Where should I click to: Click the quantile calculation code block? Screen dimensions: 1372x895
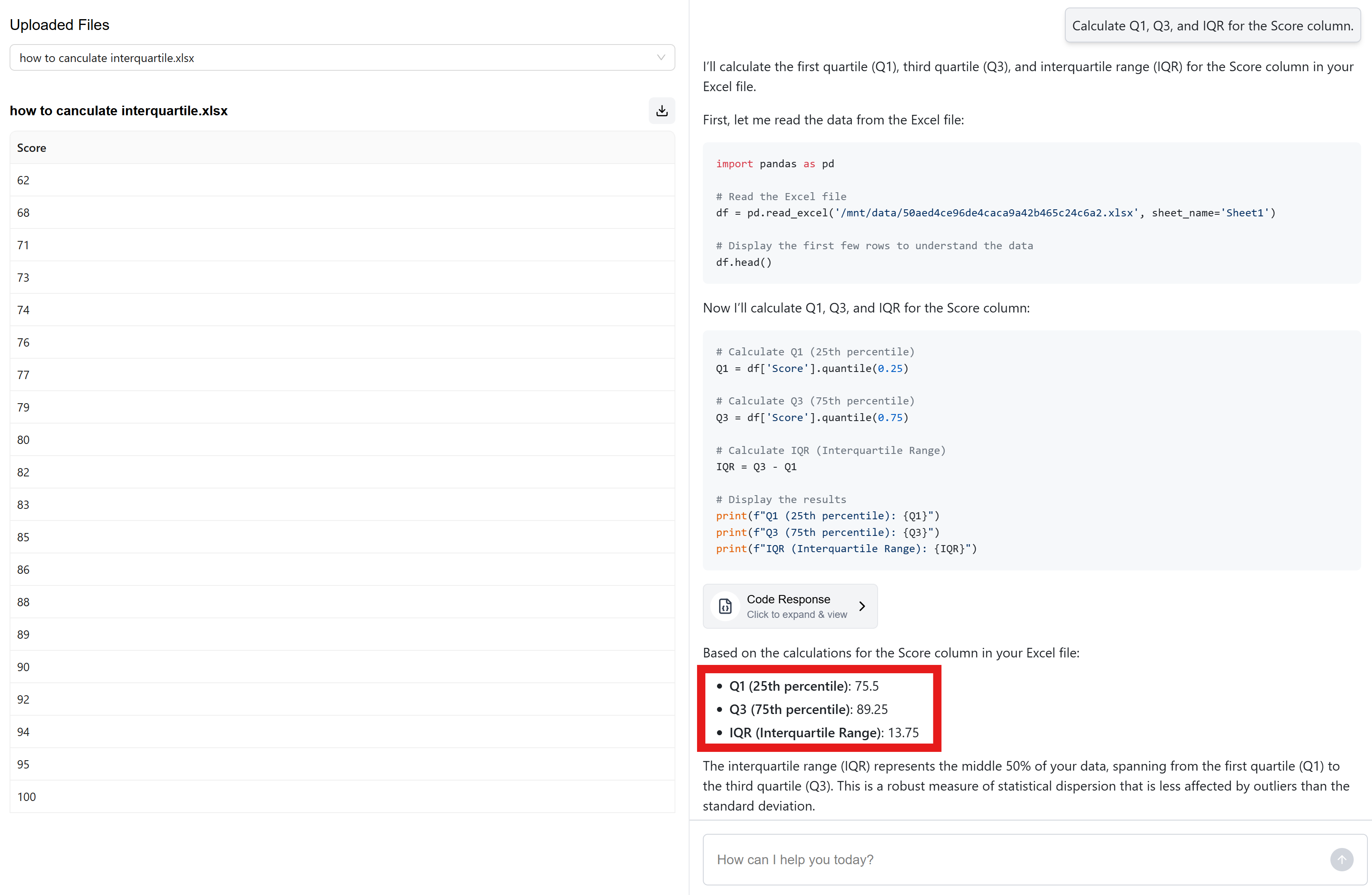[1031, 450]
